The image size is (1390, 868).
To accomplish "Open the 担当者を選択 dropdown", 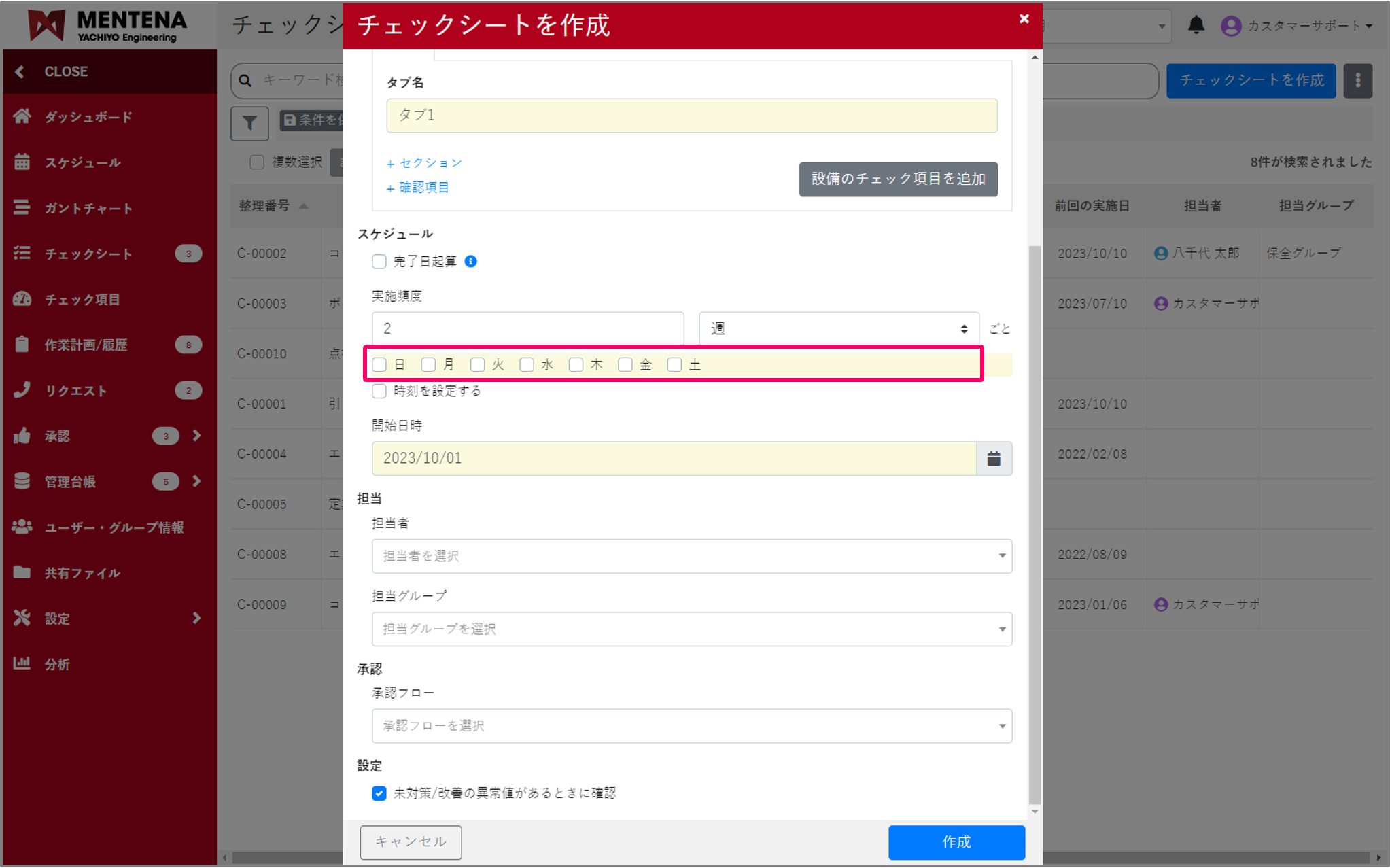I will click(x=691, y=556).
